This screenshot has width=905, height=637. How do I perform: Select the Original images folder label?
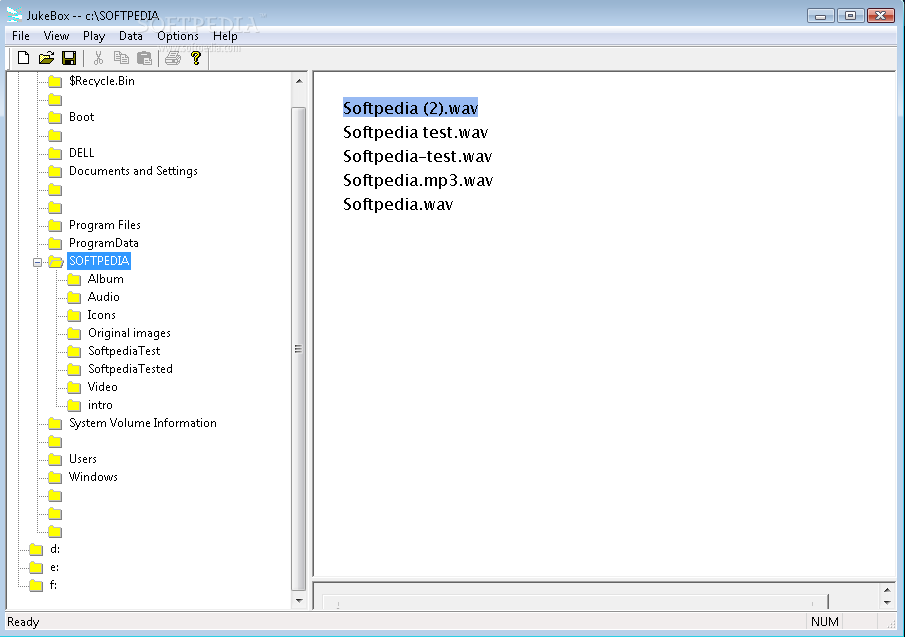129,333
